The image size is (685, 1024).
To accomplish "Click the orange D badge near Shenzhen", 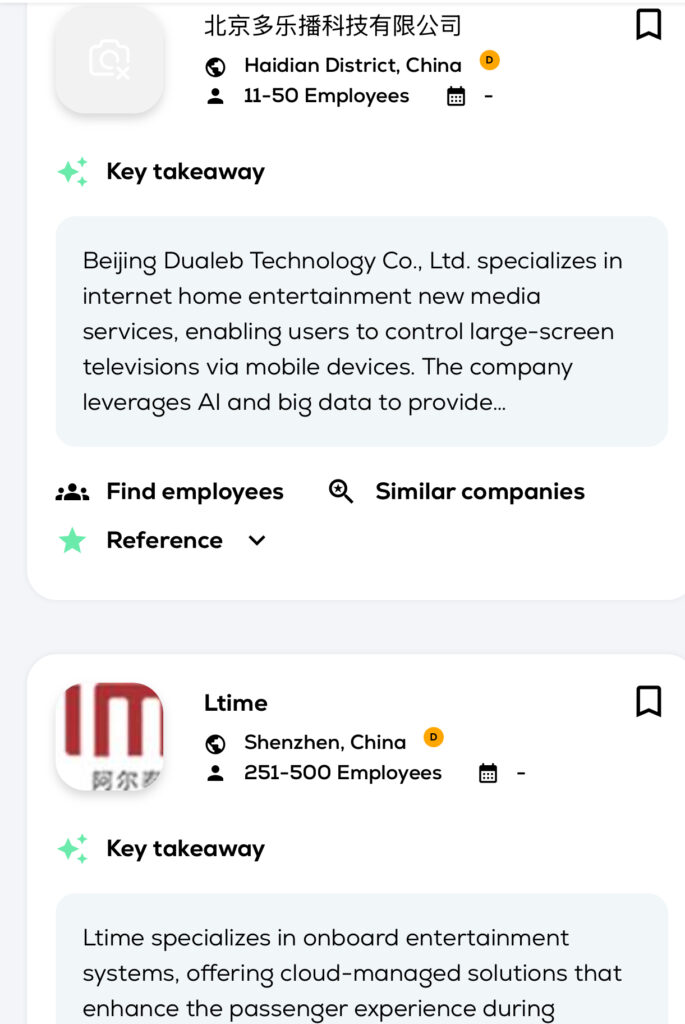I will pyautogui.click(x=433, y=737).
